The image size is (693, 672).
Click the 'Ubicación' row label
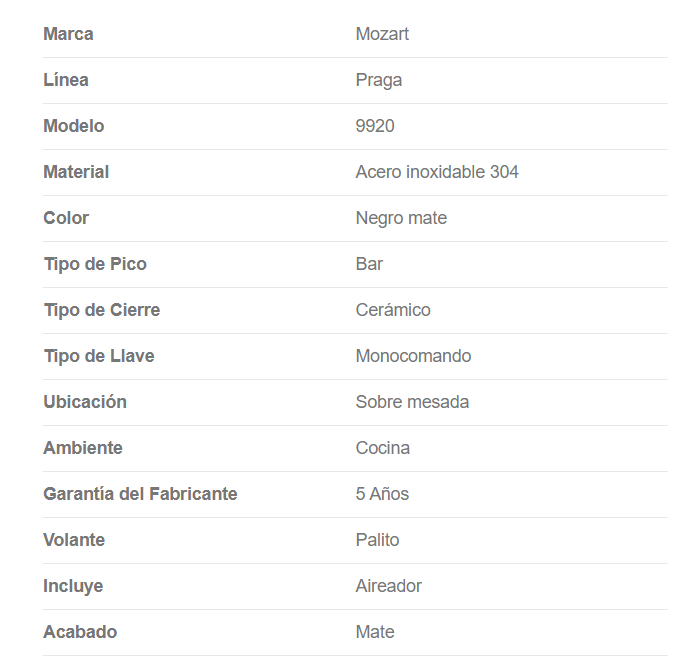click(85, 402)
